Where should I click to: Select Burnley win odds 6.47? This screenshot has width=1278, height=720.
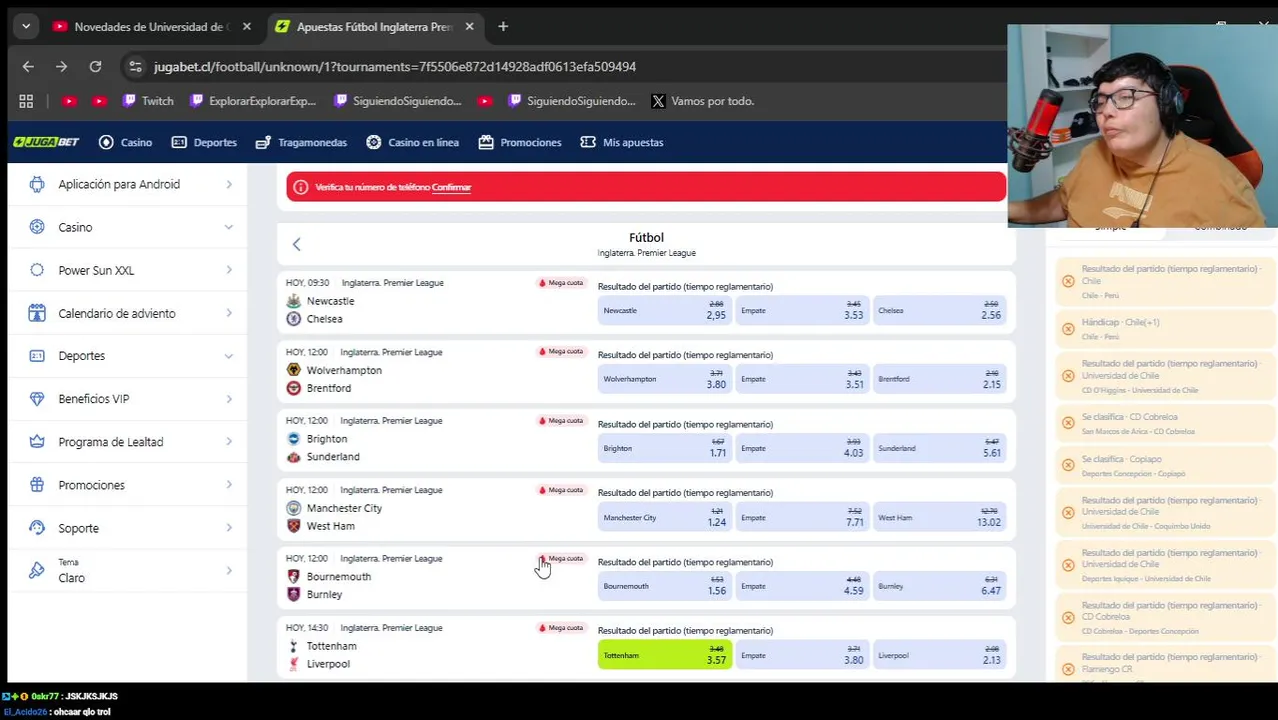(x=939, y=586)
